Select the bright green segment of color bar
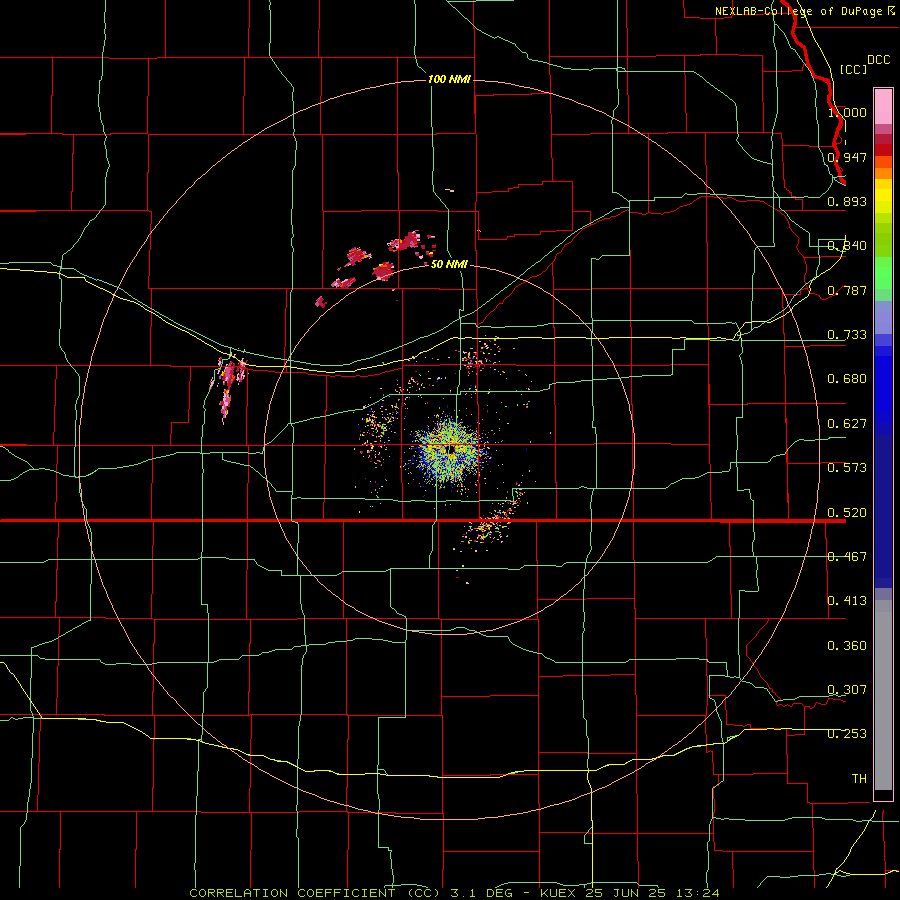The height and width of the screenshot is (900, 900). tap(883, 273)
